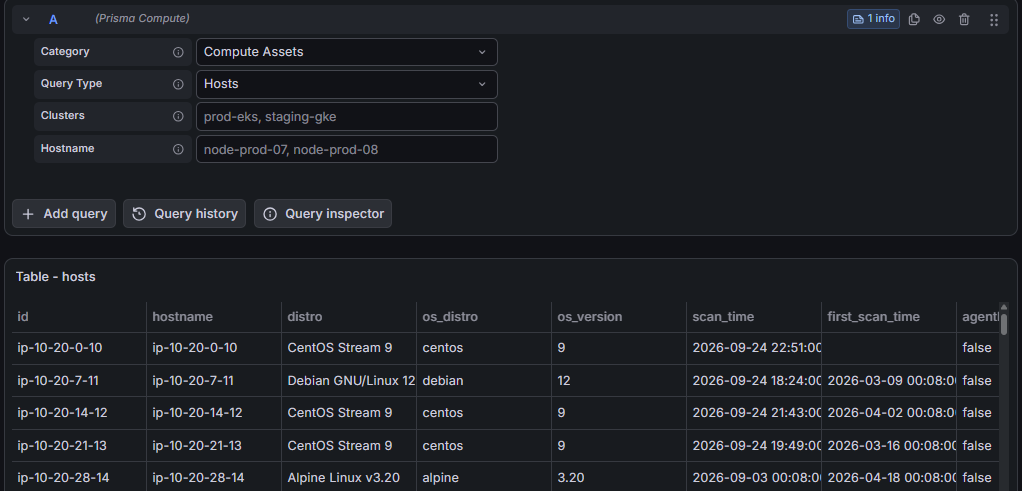Delete query A with the trash icon
The image size is (1022, 491).
(964, 20)
